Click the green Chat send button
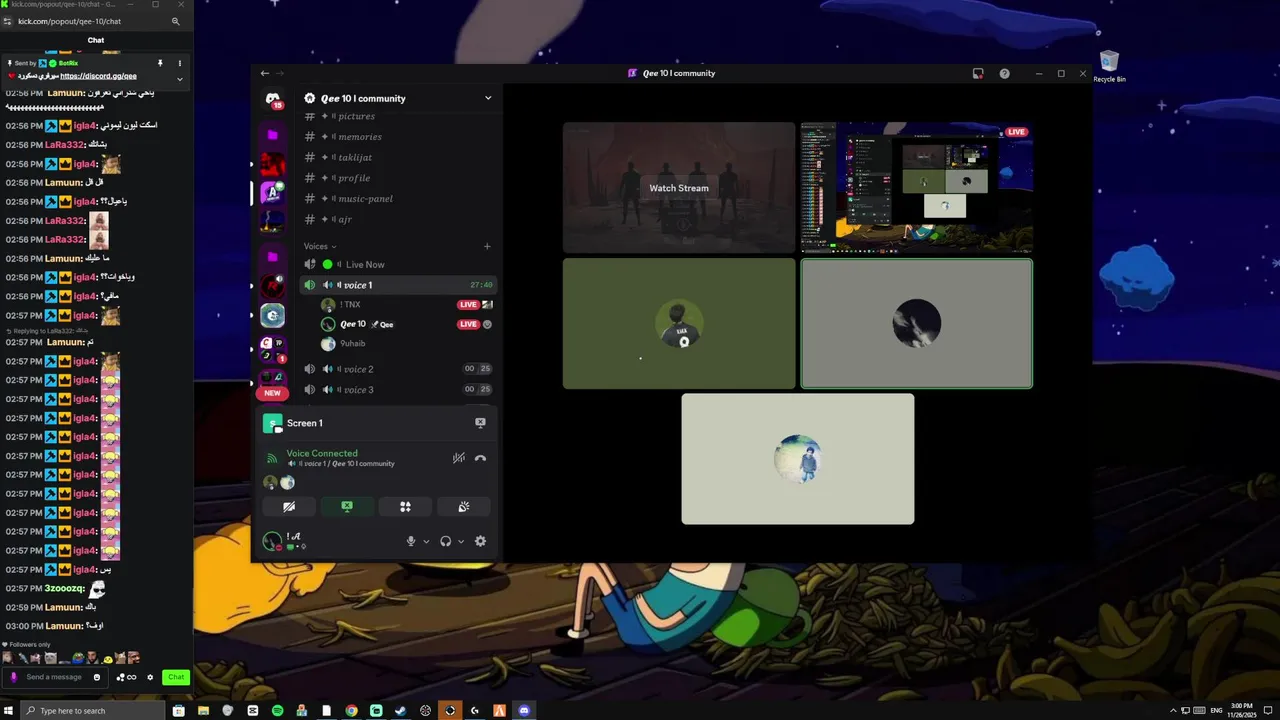Screen dimensions: 1280x720 [x=176, y=677]
